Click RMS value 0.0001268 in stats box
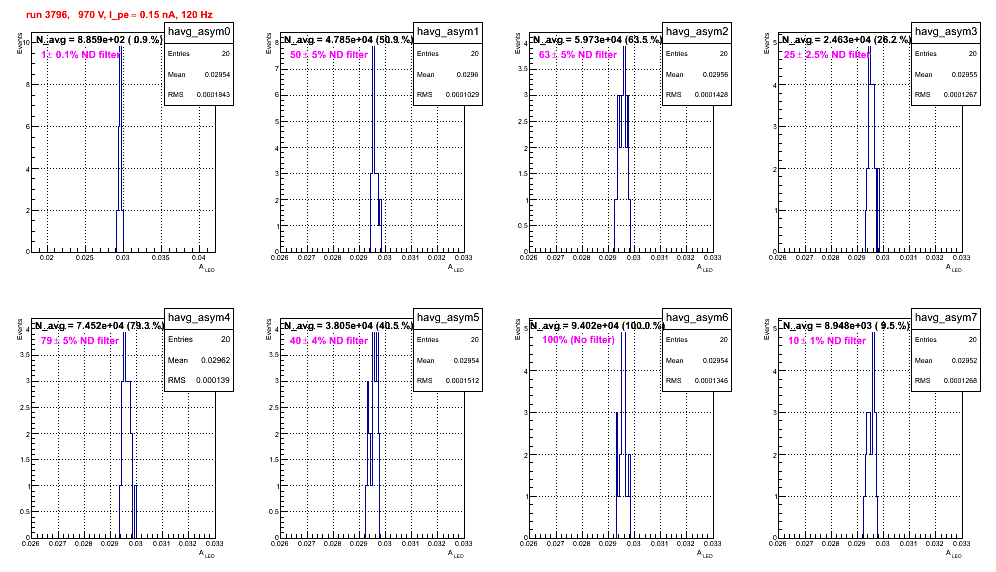The image size is (996, 572). 960,381
